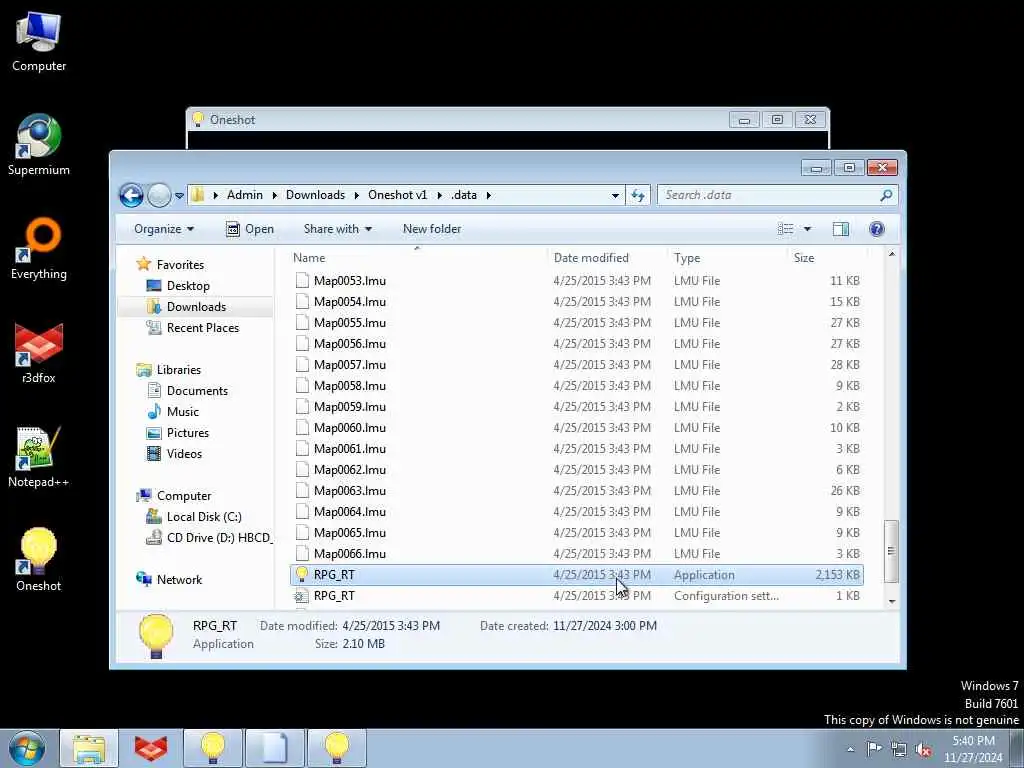
Task: Click the Start button on the taskbar
Action: tap(27, 748)
